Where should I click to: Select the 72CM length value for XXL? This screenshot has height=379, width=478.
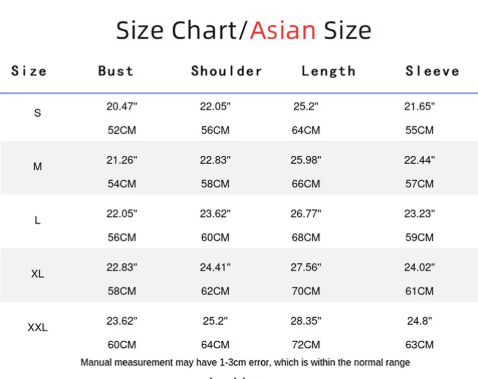(306, 345)
